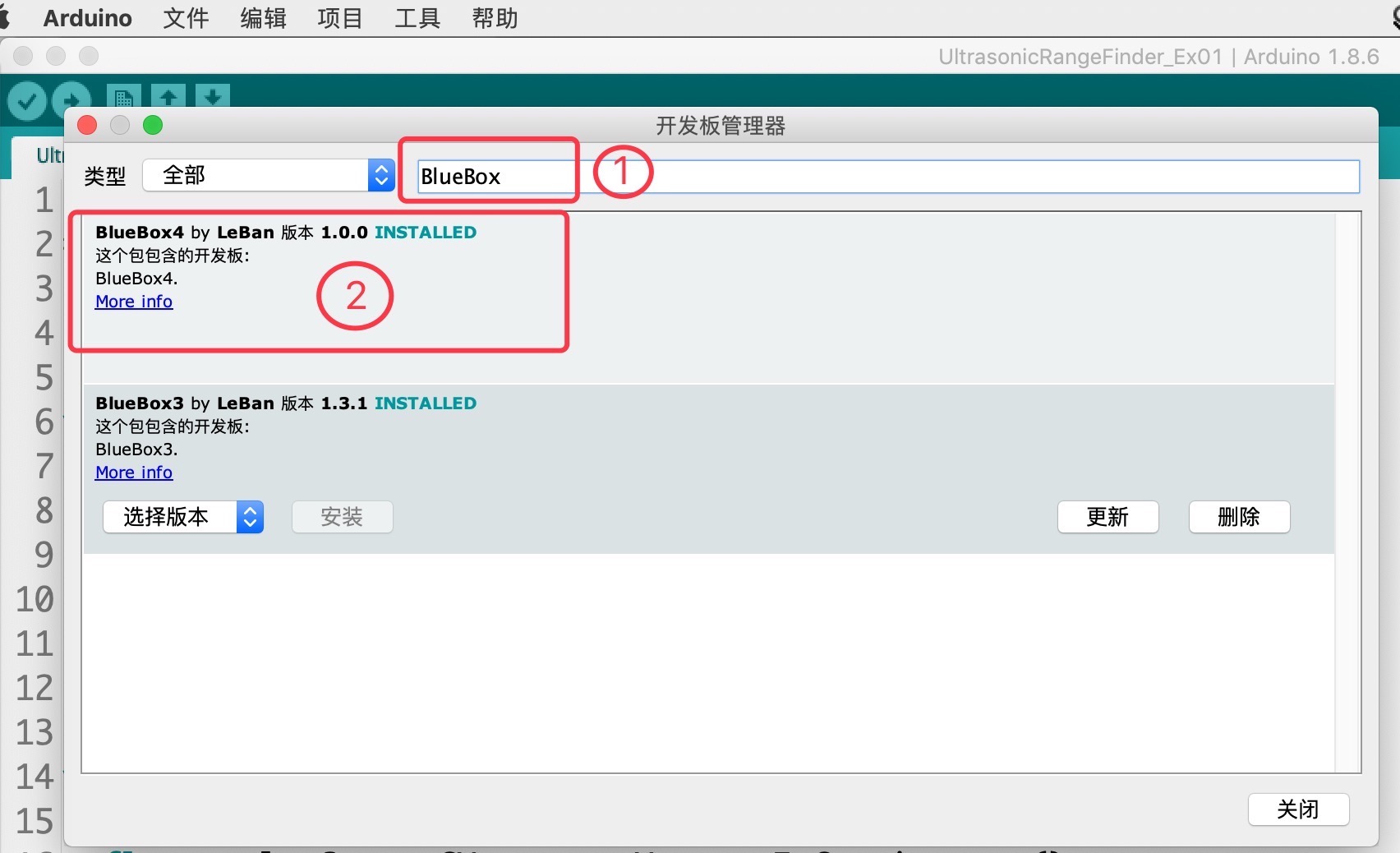The width and height of the screenshot is (1400, 853).
Task: Click the Open sketch up-arrow icon
Action: click(x=168, y=95)
